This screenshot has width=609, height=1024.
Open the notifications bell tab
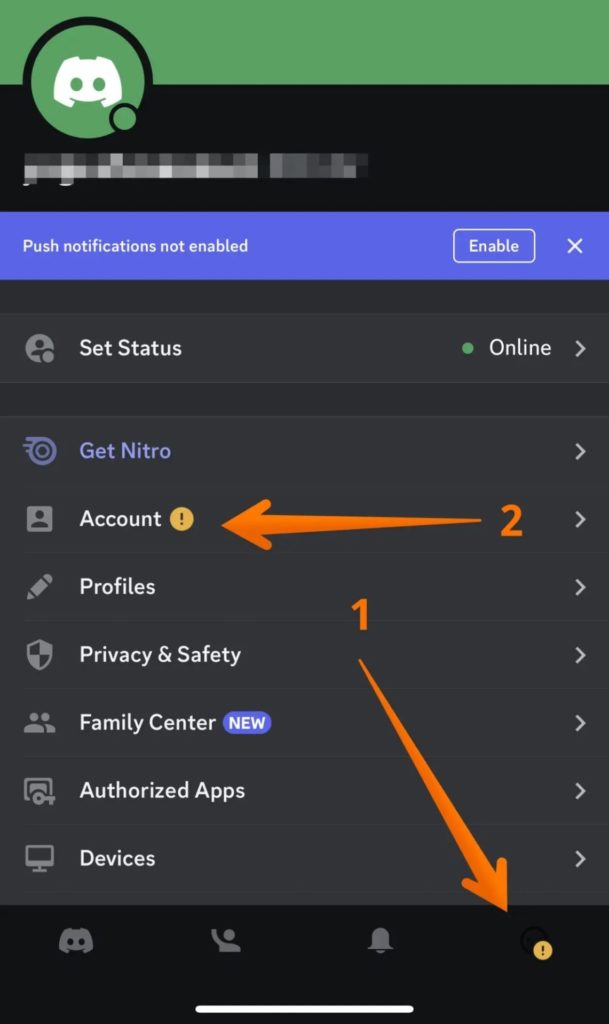(x=380, y=940)
